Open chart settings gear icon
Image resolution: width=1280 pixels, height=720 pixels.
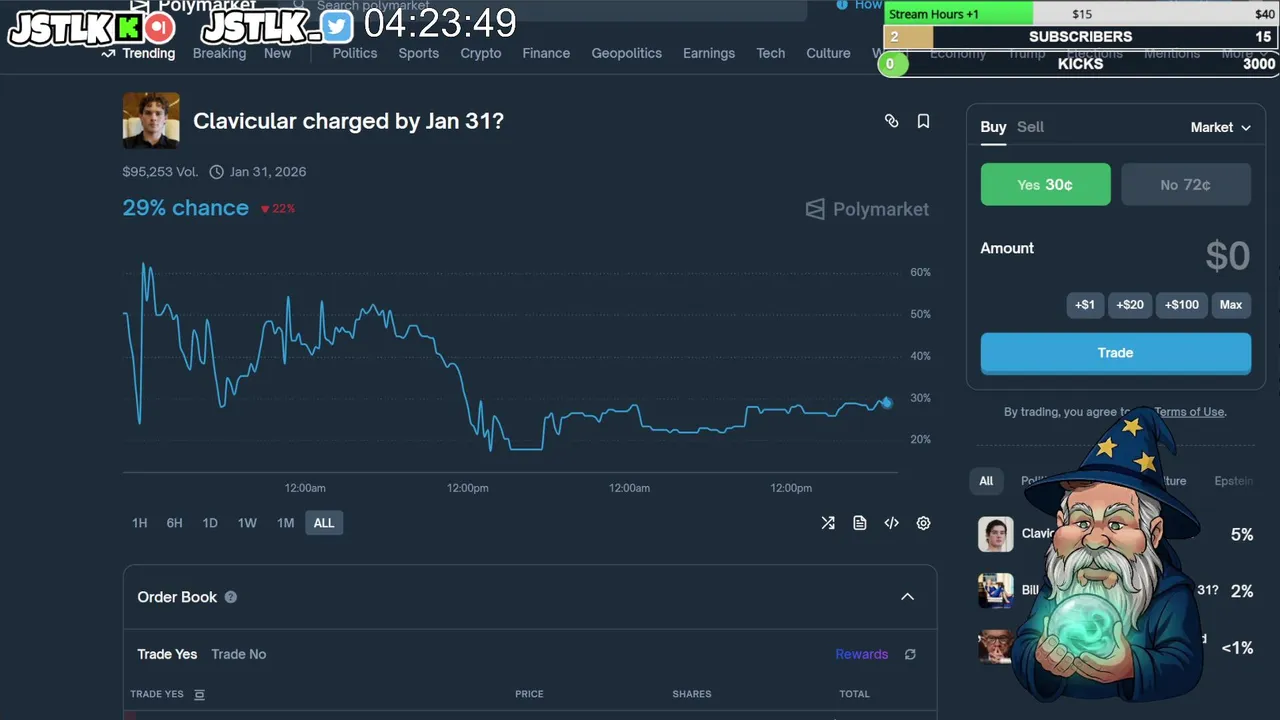click(x=924, y=523)
